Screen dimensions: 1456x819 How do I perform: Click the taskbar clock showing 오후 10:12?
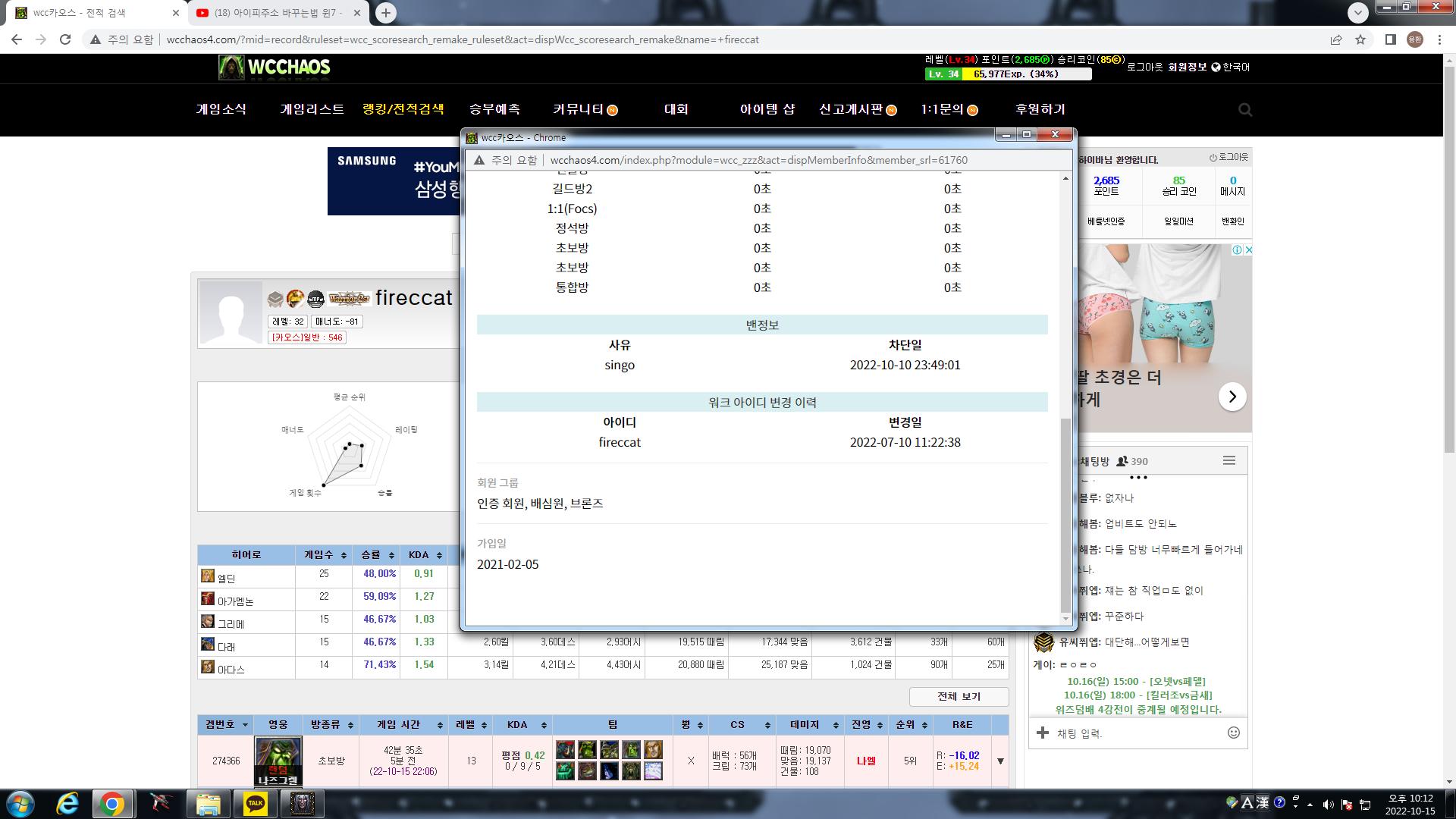(x=1410, y=804)
